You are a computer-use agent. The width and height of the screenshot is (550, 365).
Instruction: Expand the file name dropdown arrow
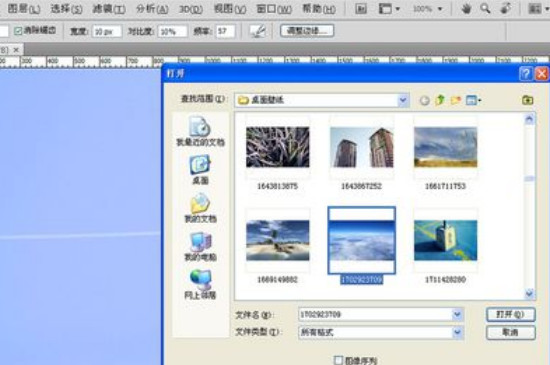tap(457, 315)
